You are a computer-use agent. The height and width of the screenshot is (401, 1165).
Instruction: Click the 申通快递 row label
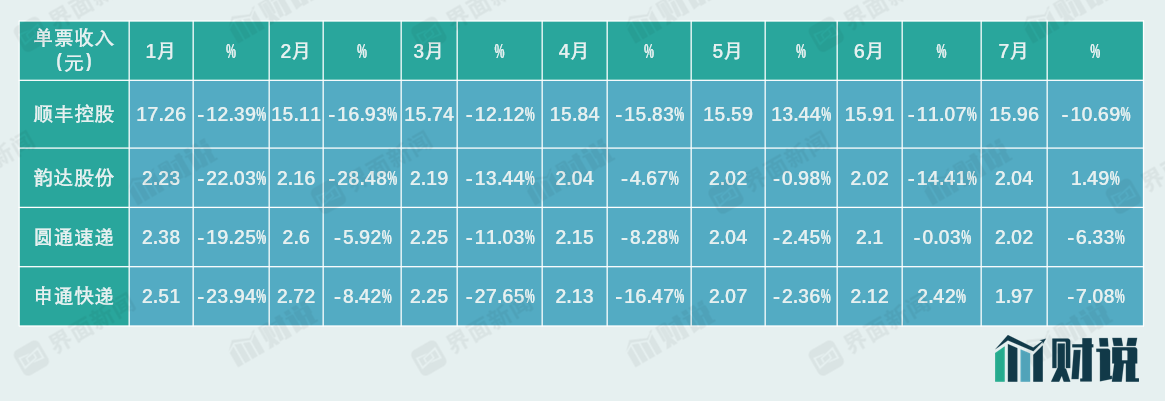pos(74,296)
